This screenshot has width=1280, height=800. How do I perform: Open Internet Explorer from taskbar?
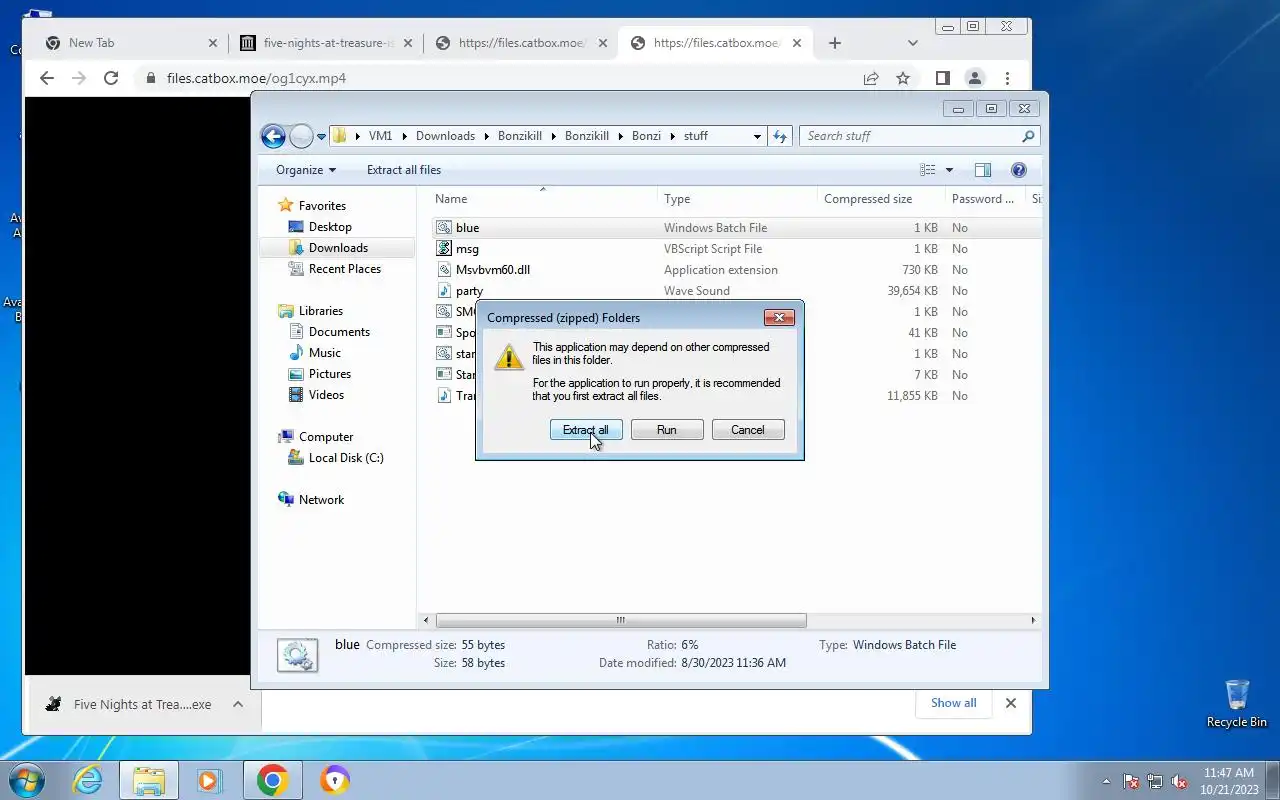click(x=88, y=780)
